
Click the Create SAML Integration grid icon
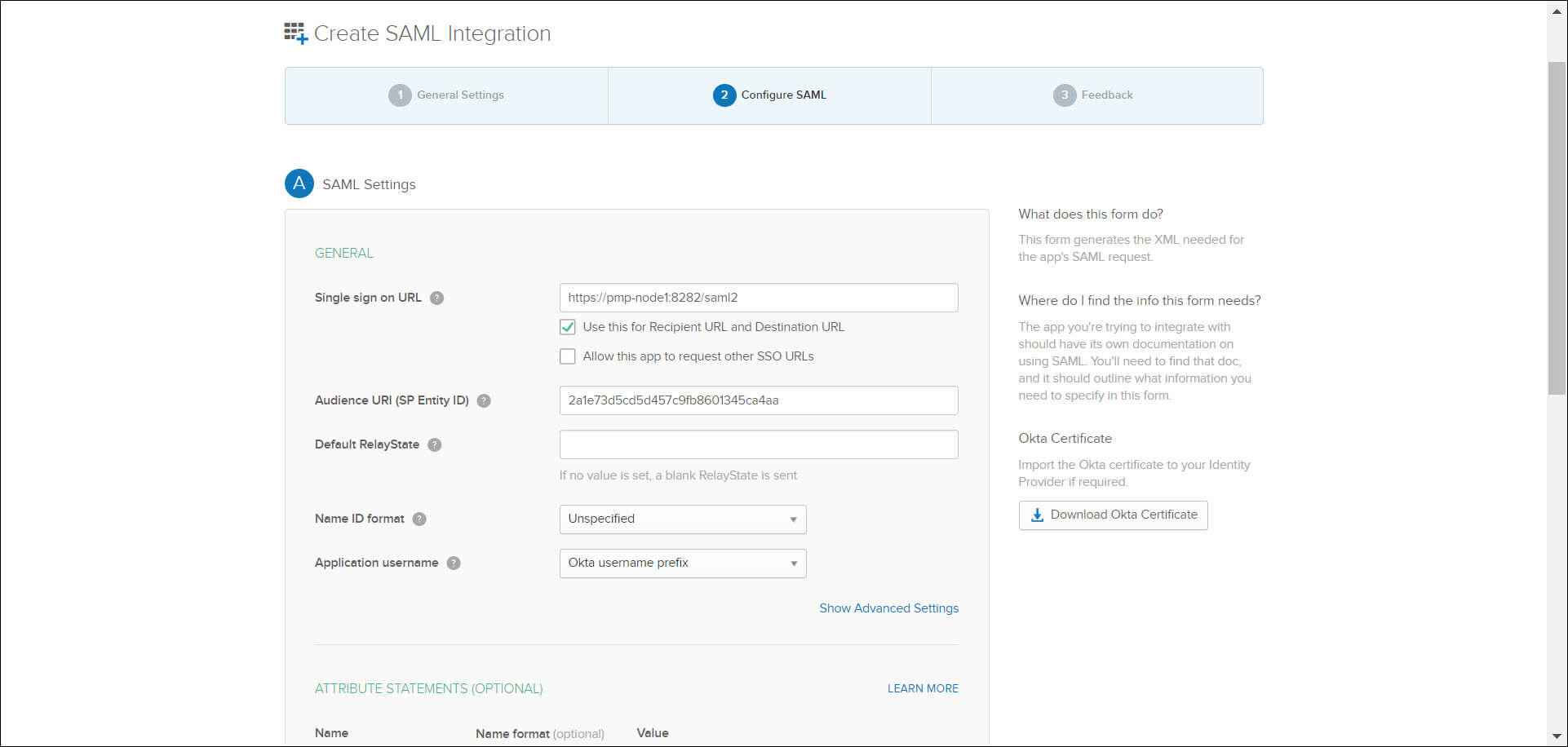pyautogui.click(x=295, y=33)
